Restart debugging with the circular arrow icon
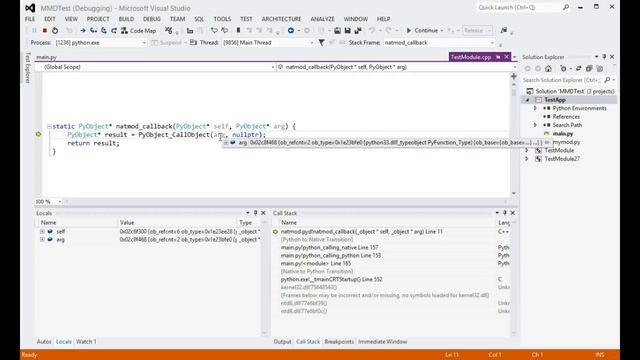This screenshot has height=360, width=640. 55,31
